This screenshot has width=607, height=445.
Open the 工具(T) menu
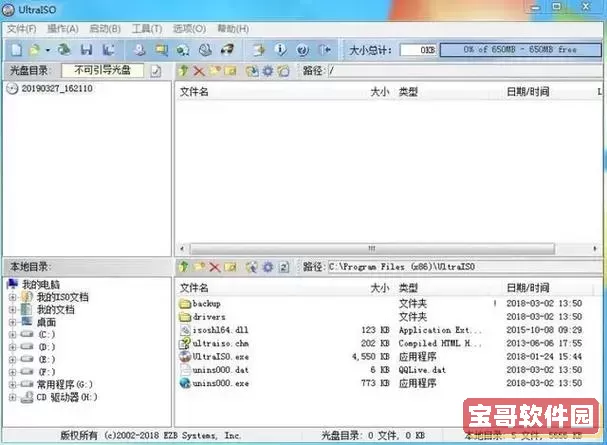click(147, 29)
